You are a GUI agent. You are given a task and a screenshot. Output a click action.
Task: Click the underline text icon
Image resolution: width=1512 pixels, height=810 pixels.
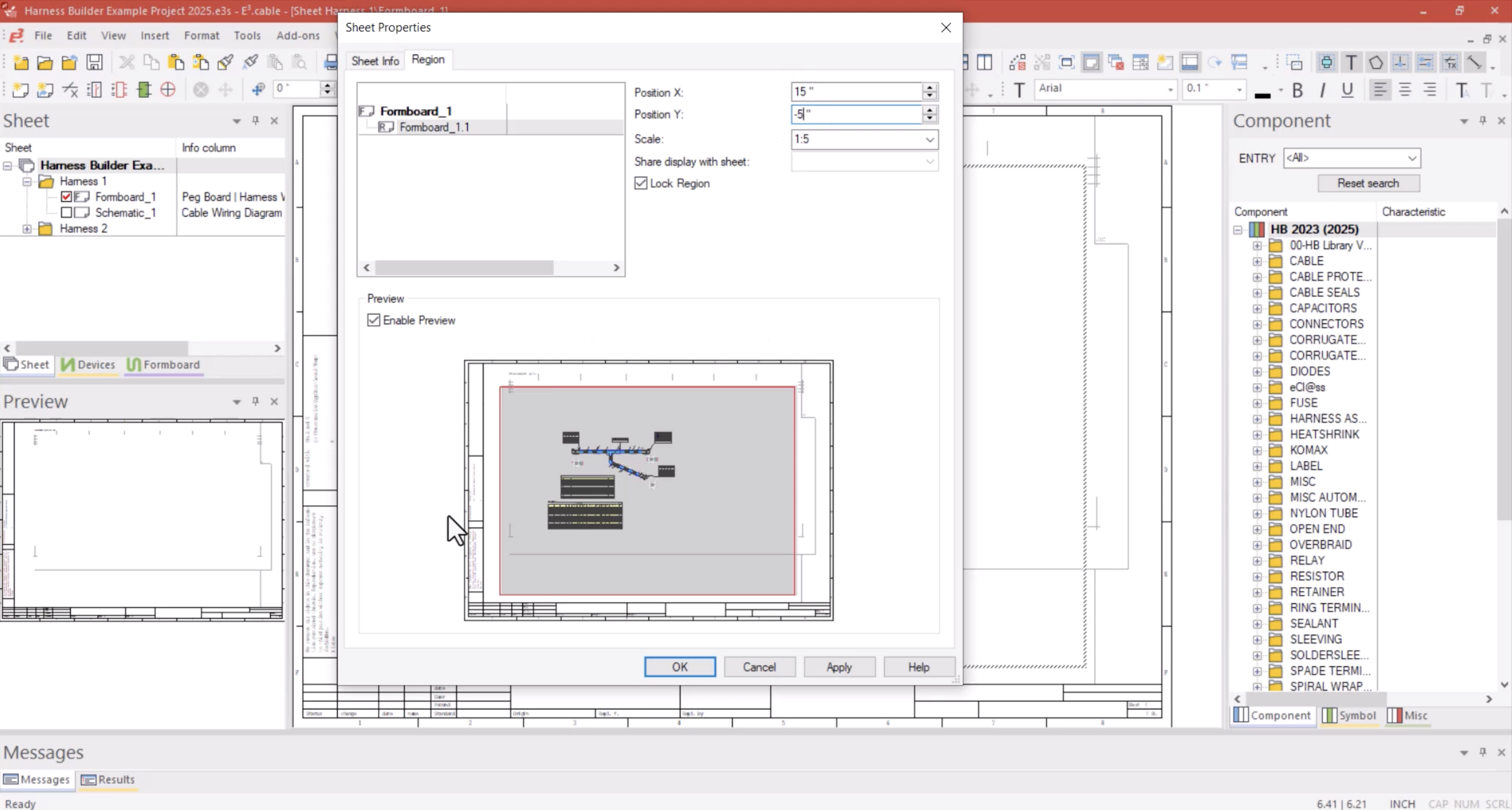tap(1347, 90)
